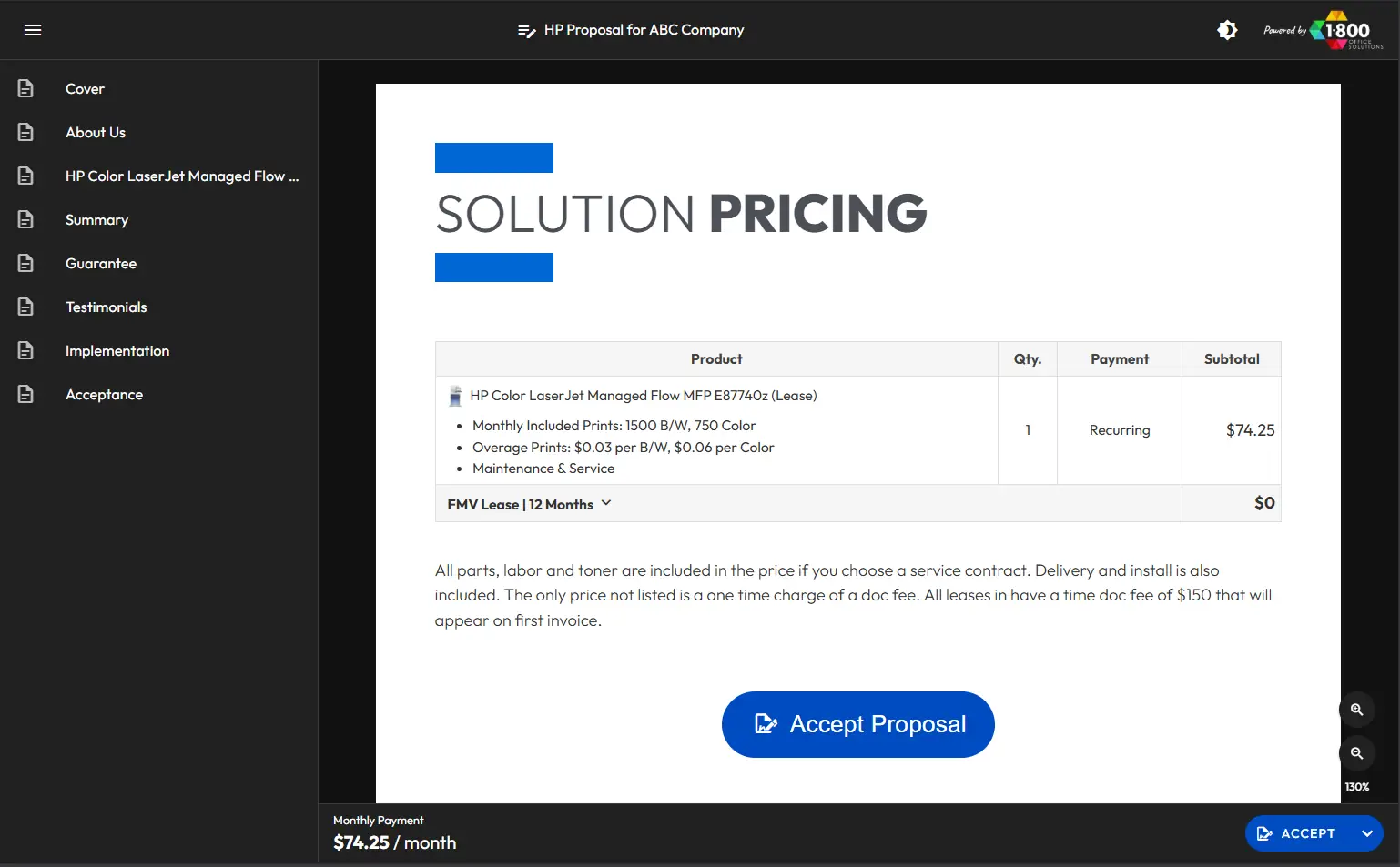Image resolution: width=1400 pixels, height=867 pixels.
Task: Click the Subtotal column header
Action: 1232,359
